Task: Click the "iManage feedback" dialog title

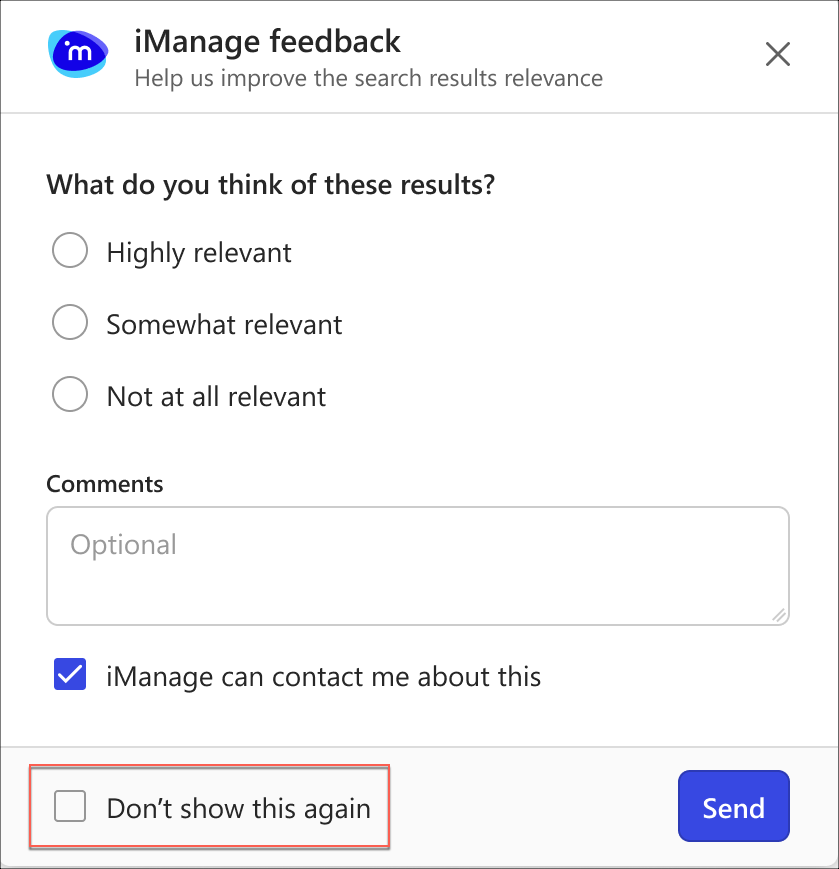Action: [267, 42]
